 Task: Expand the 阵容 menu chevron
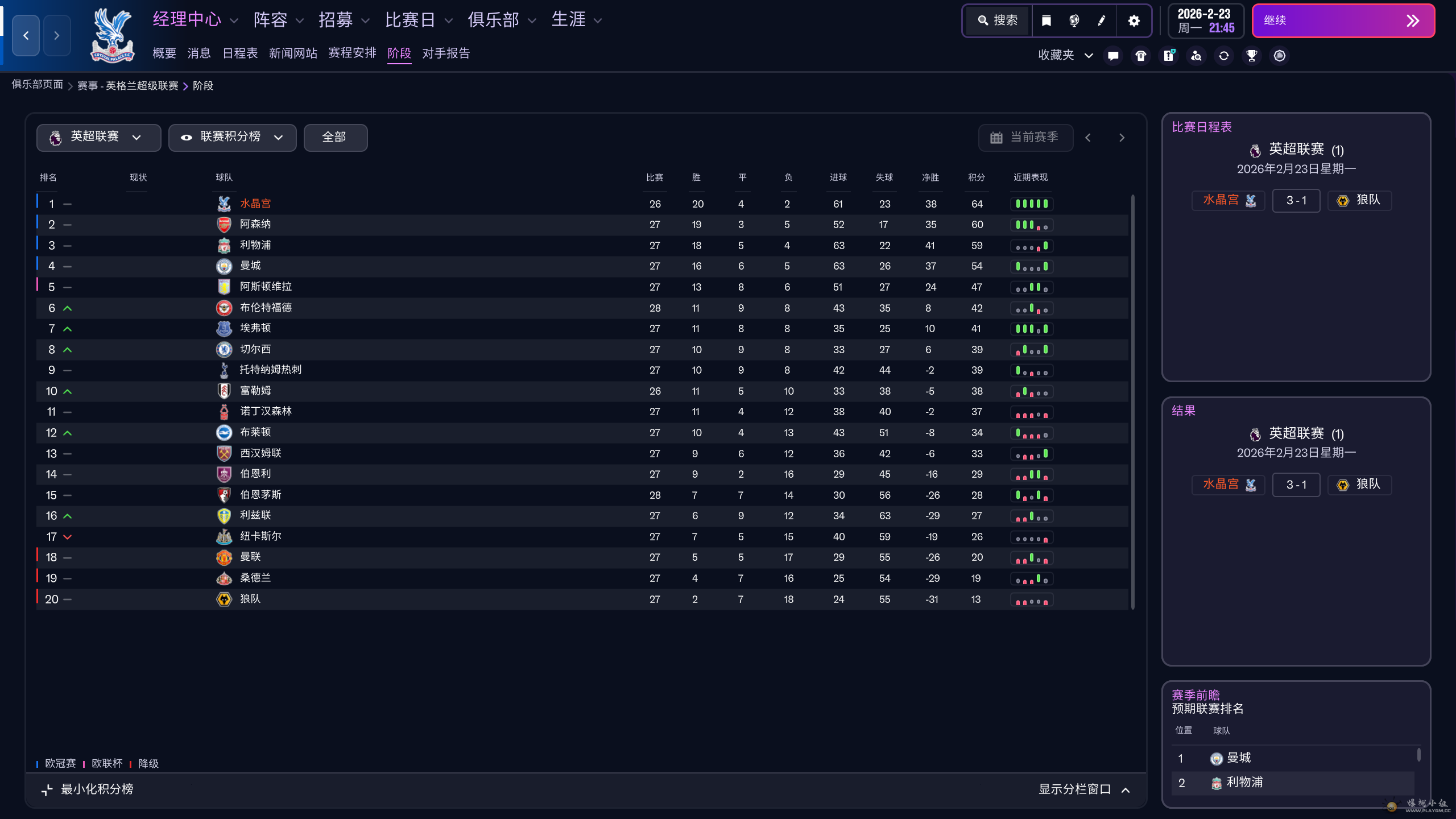[x=300, y=21]
